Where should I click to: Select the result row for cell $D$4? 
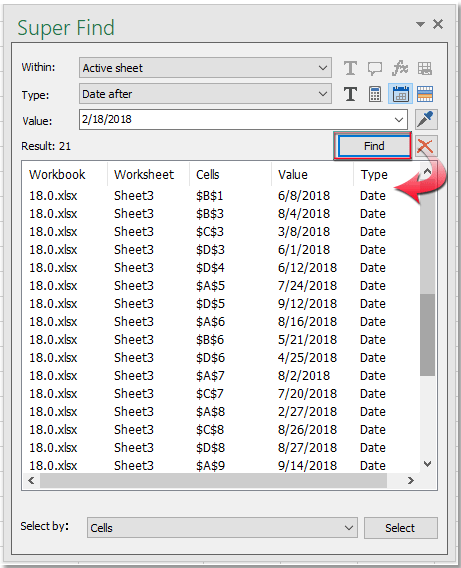point(221,268)
